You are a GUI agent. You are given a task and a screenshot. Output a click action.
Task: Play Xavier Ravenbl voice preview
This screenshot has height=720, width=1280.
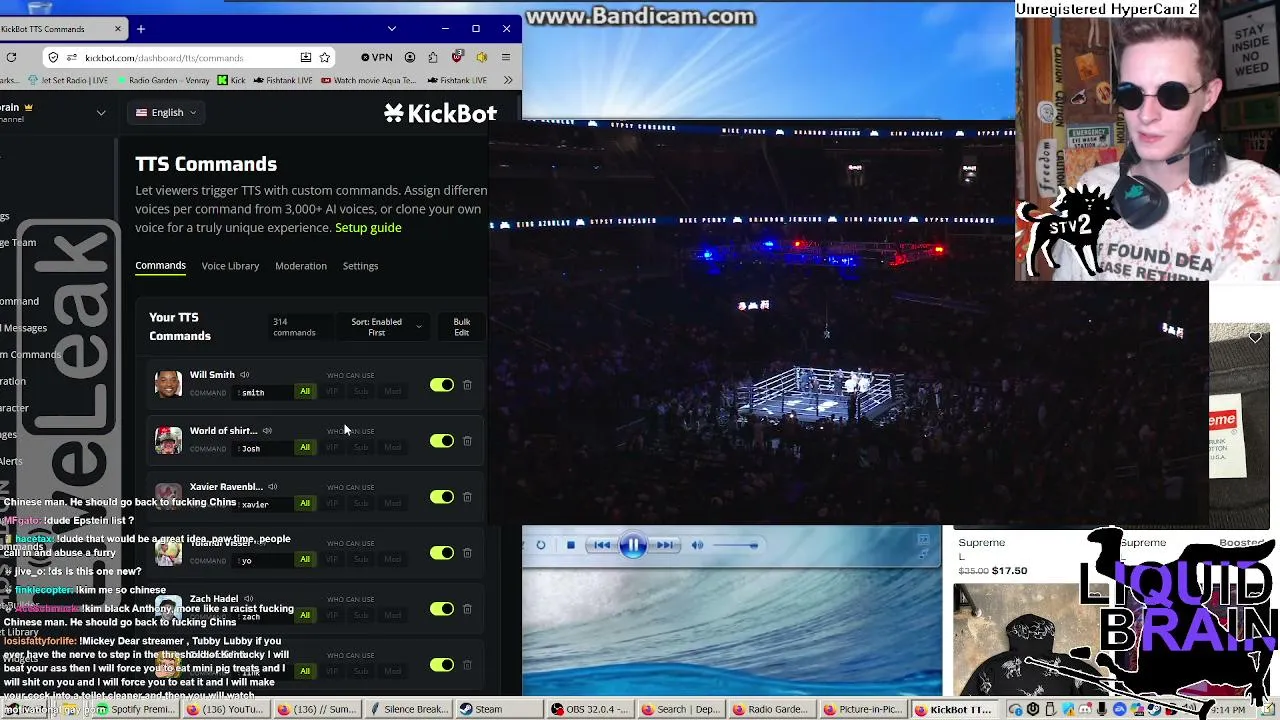click(x=272, y=487)
